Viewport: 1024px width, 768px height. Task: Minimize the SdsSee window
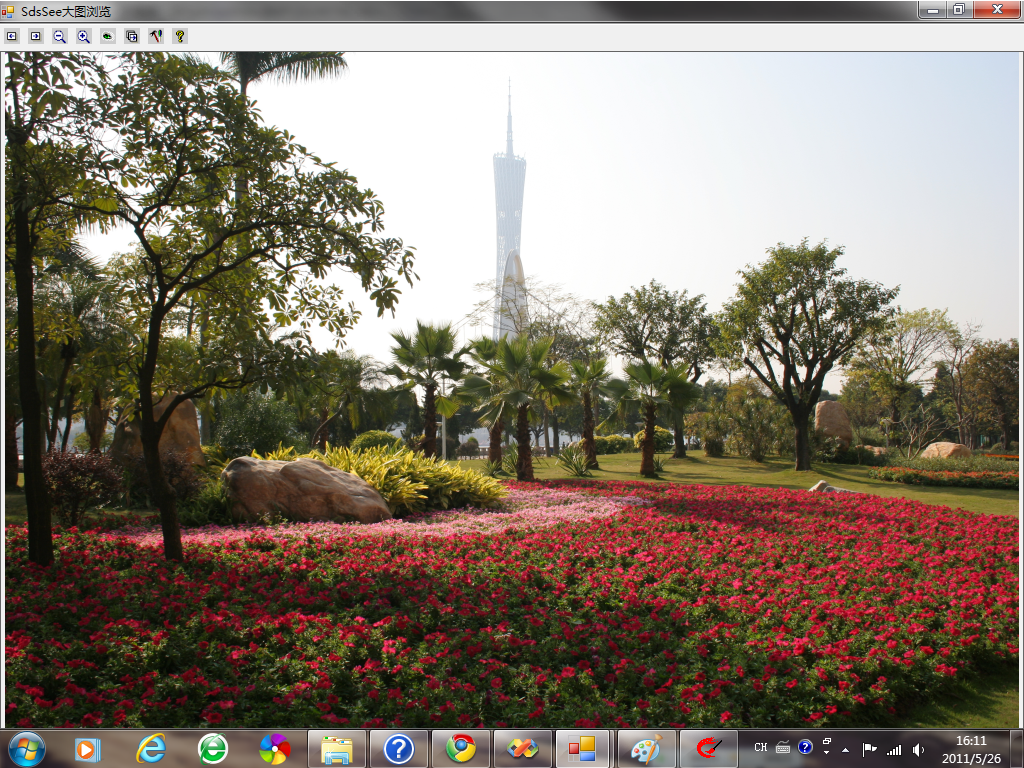coord(933,10)
